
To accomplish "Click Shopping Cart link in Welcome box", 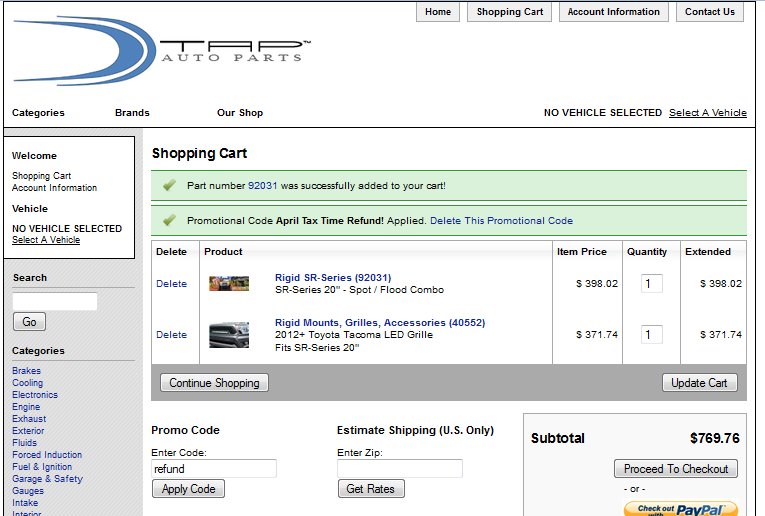I will [x=41, y=176].
